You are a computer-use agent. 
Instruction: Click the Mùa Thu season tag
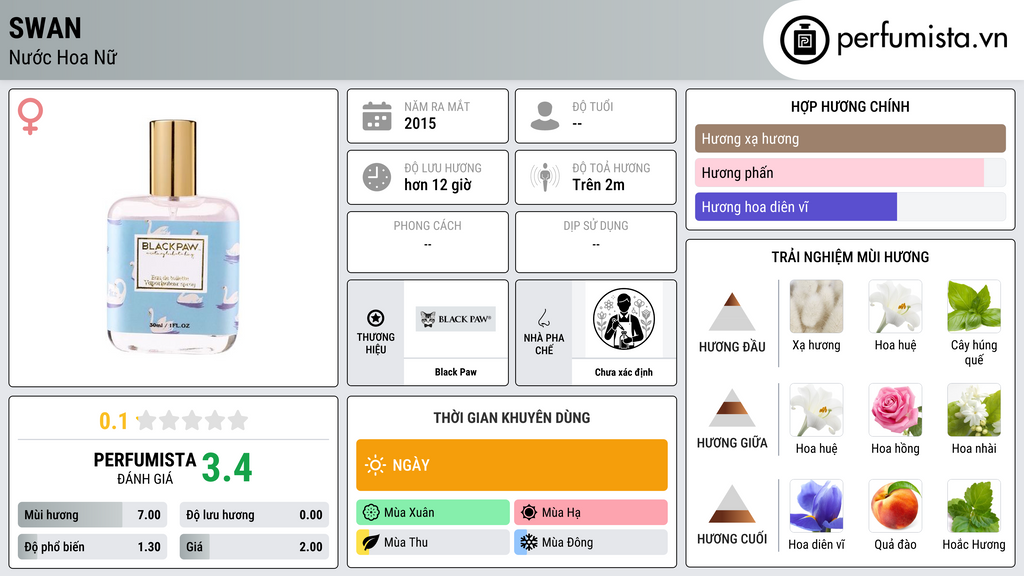(433, 542)
